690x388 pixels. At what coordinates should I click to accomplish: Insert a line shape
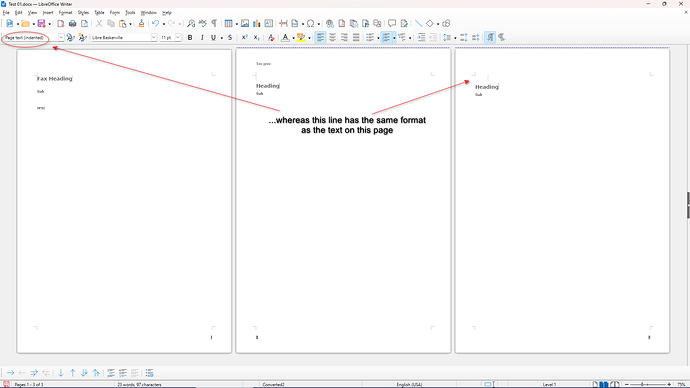point(418,23)
